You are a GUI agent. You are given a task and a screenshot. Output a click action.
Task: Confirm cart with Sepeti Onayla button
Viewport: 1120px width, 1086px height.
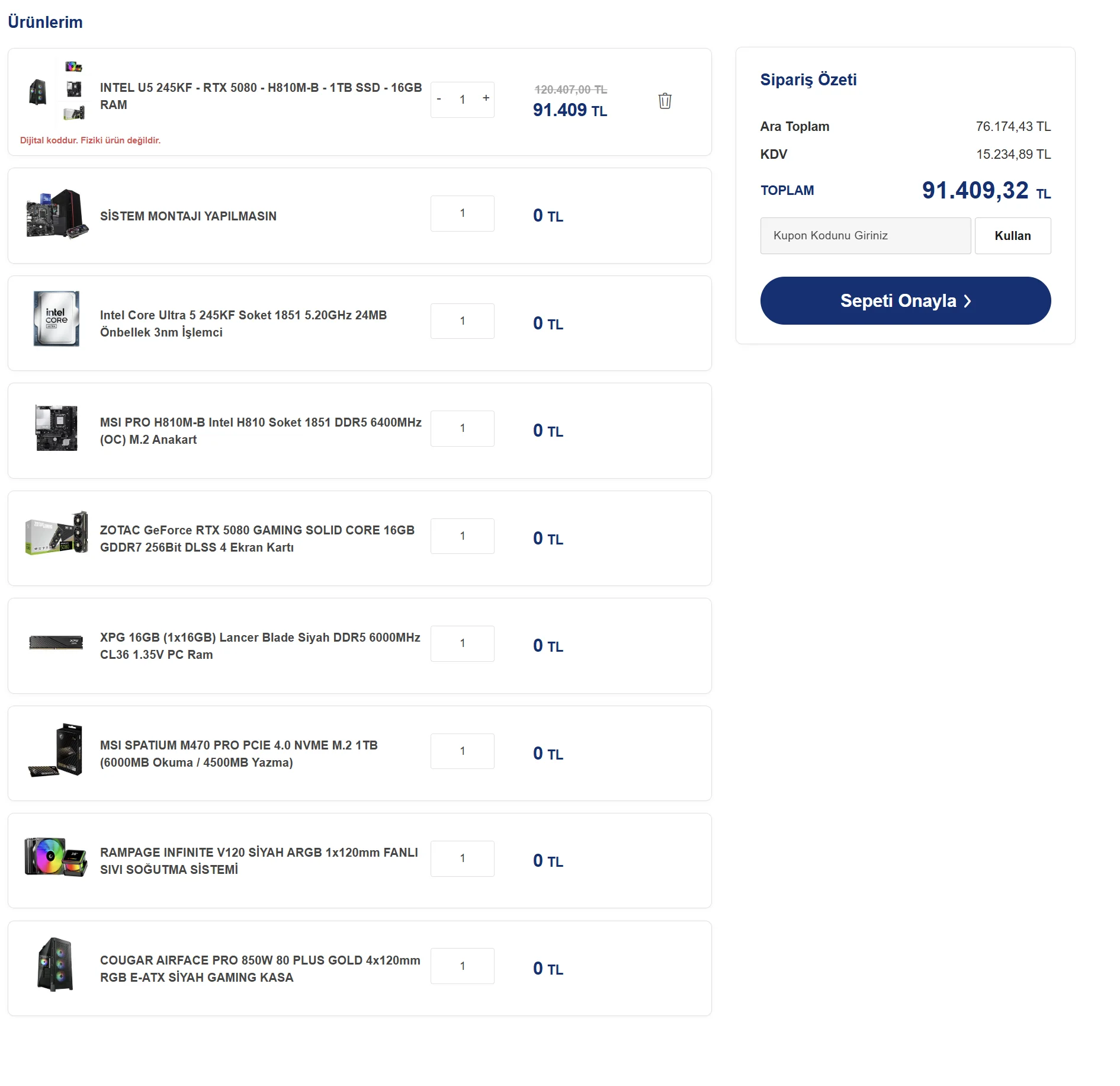click(x=905, y=301)
